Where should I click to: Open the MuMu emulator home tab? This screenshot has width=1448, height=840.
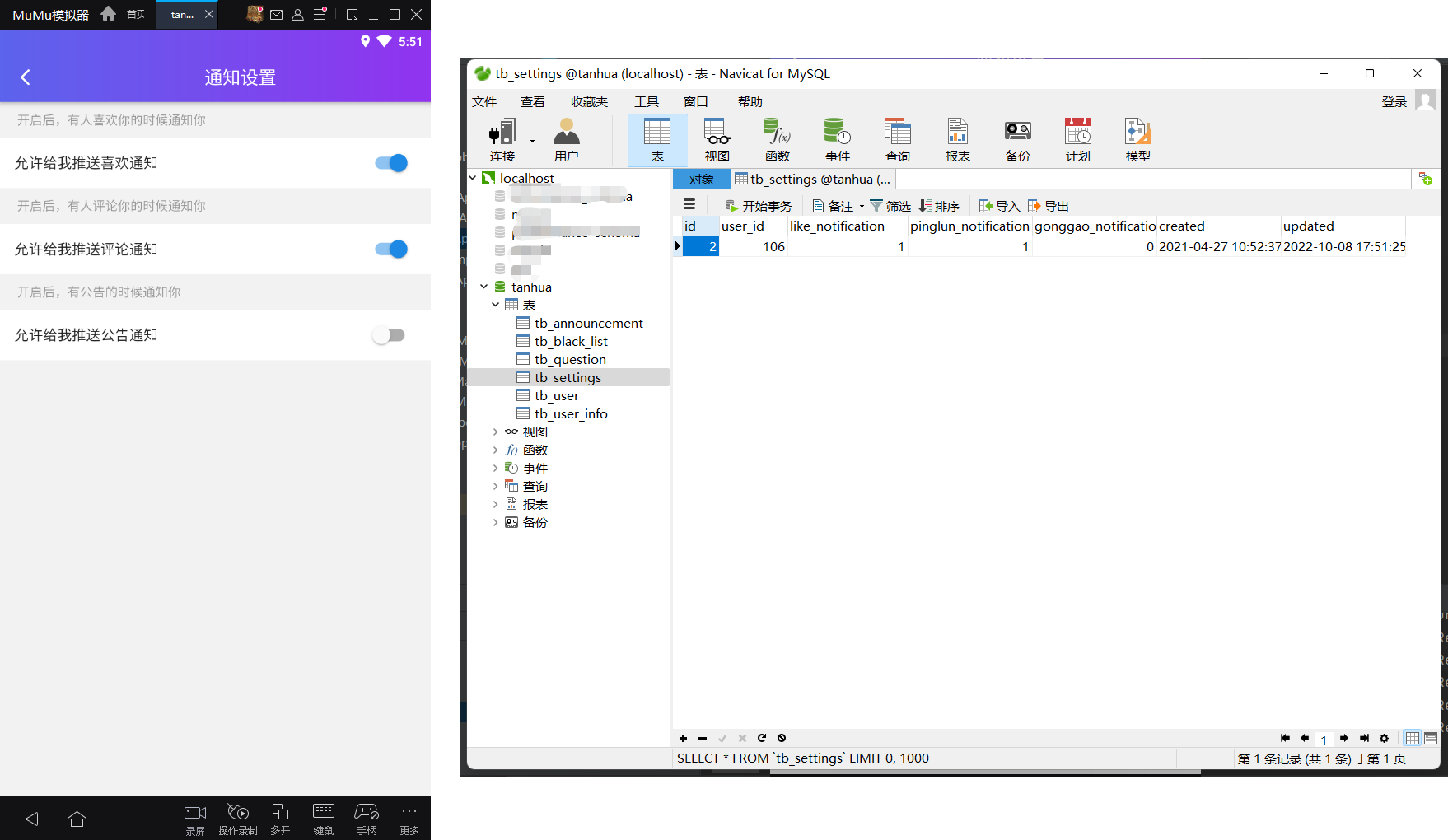pos(122,15)
